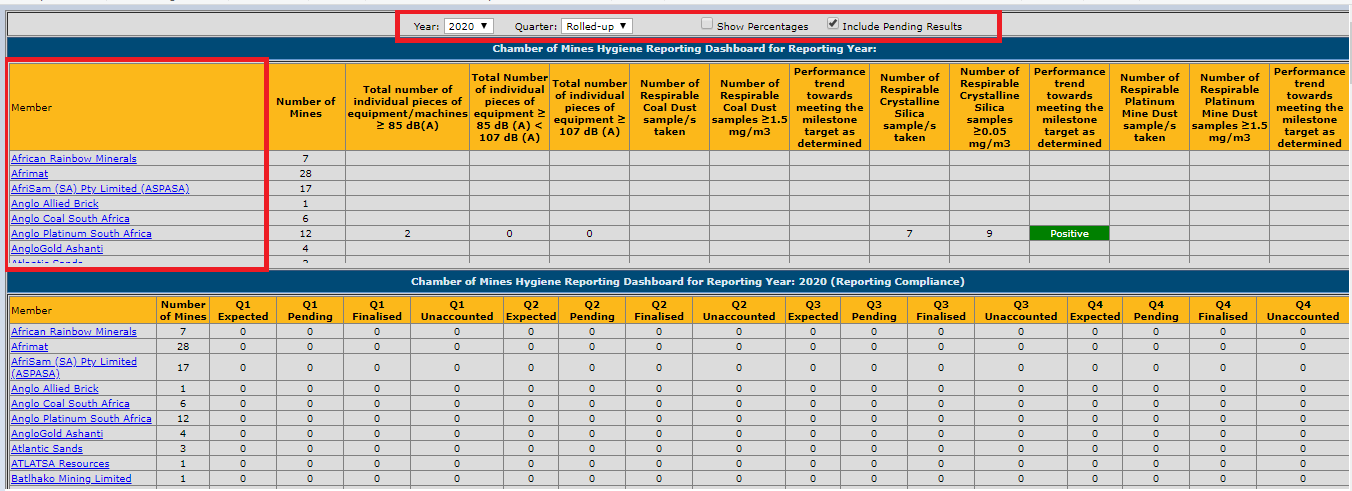This screenshot has width=1352, height=491.
Task: Open Anglo Allied Brick link in upper dashboard table
Action: 55,203
